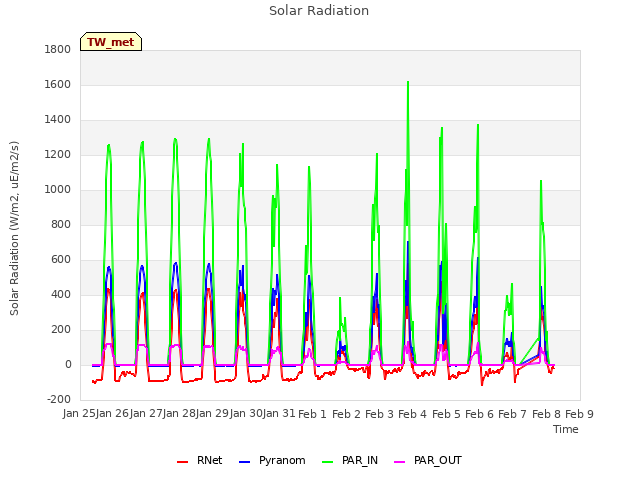This screenshot has height=480, width=640.
Task: Click the red RNet legend swatch
Action: pyautogui.click(x=182, y=462)
